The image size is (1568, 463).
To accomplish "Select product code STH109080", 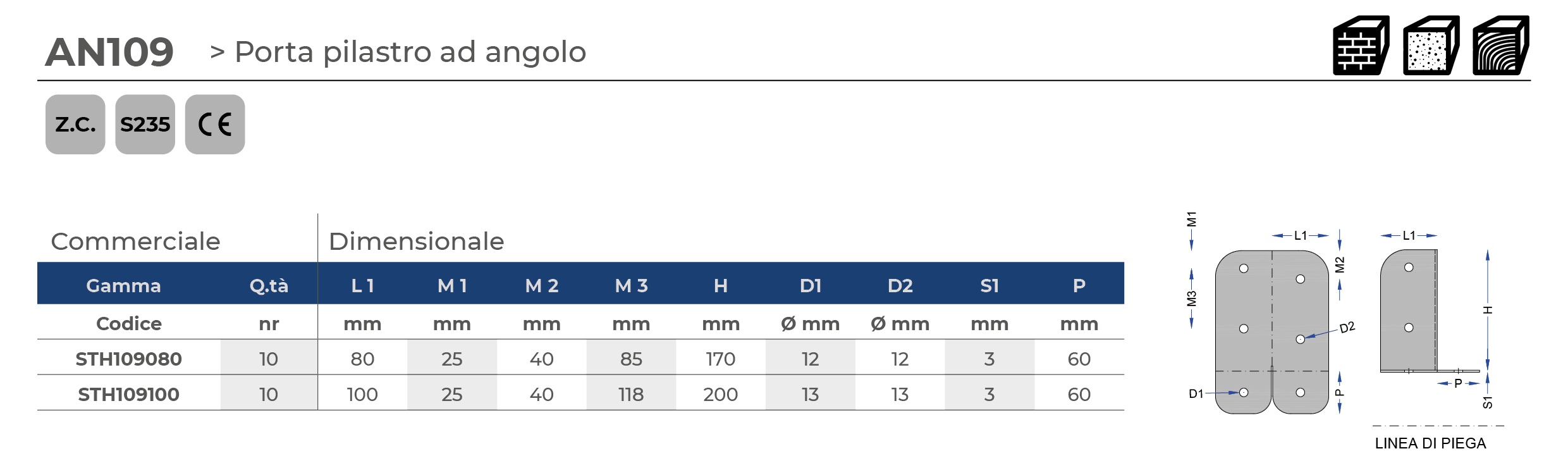I will 128,359.
